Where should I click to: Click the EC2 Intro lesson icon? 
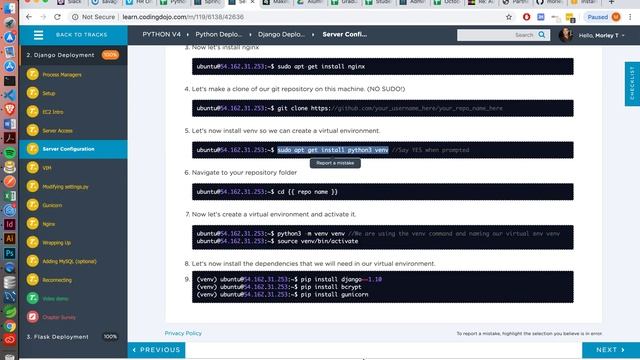tap(33, 111)
